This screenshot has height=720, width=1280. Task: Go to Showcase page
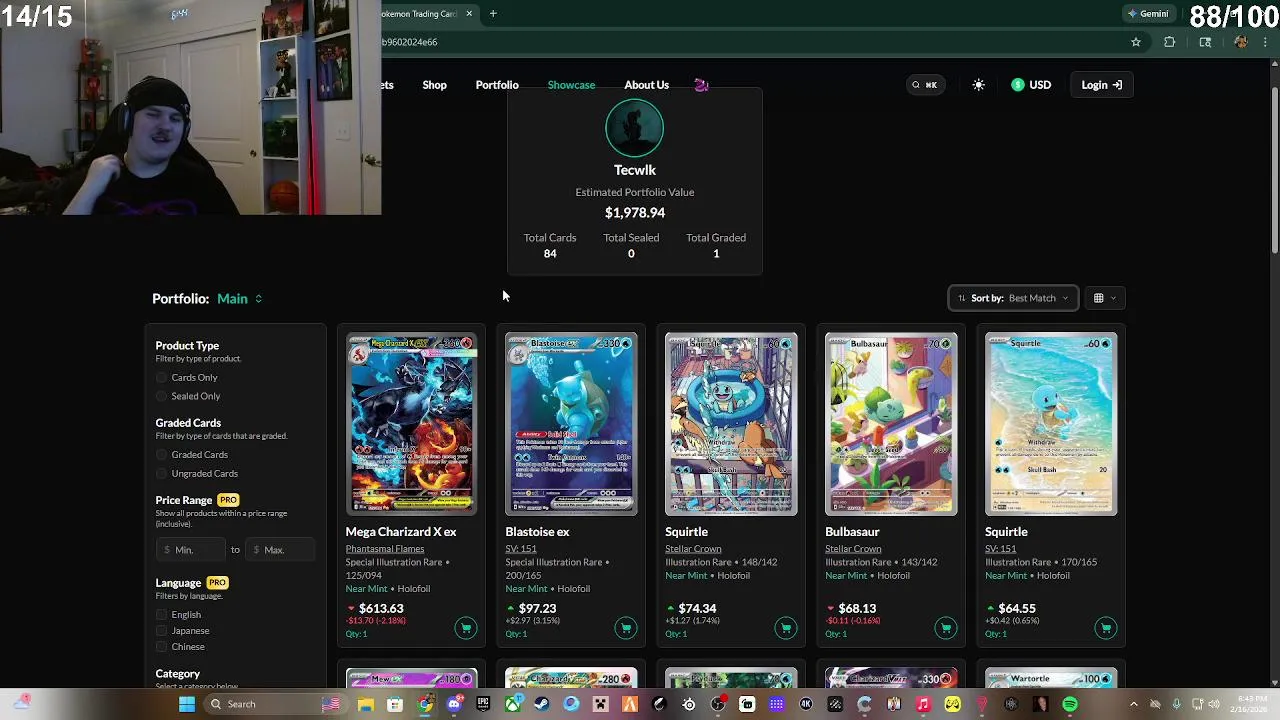tap(571, 85)
